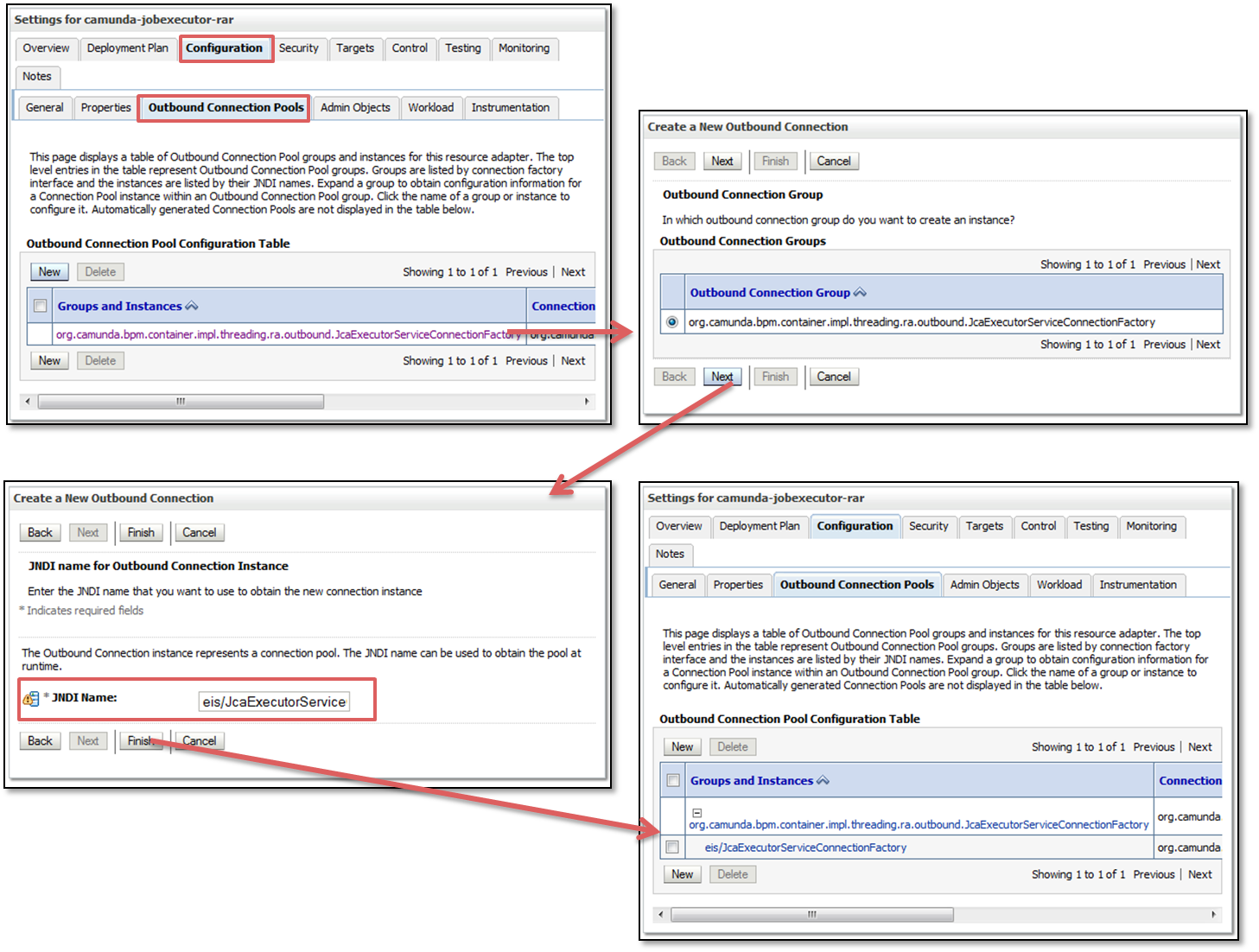Click left scroll arrow in lower Settings panel
The width and height of the screenshot is (1259, 952).
coord(661,914)
